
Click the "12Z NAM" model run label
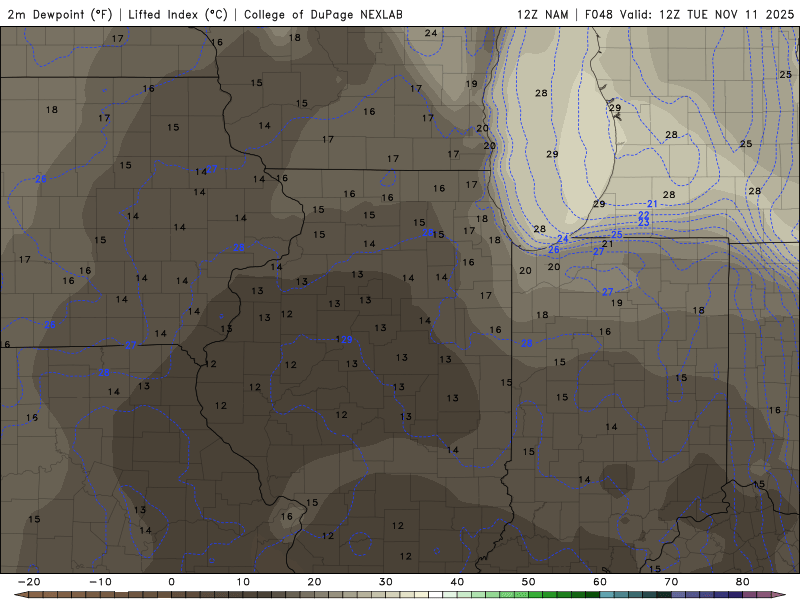(543, 14)
